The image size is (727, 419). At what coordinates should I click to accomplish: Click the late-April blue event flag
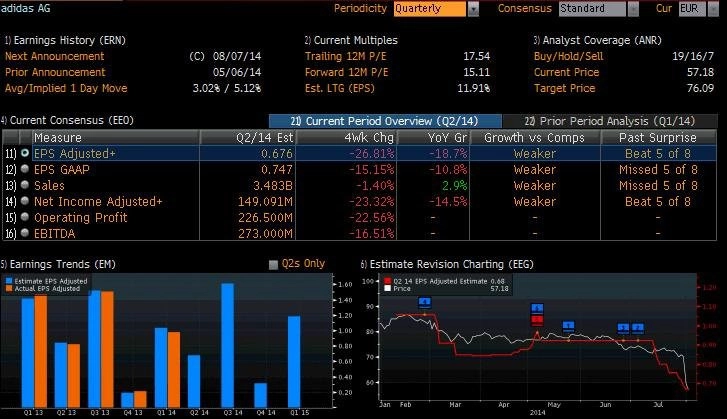[537, 309]
